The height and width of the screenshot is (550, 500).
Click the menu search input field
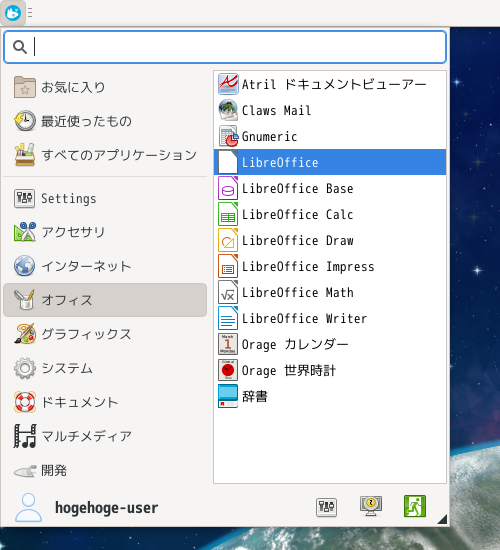click(225, 47)
